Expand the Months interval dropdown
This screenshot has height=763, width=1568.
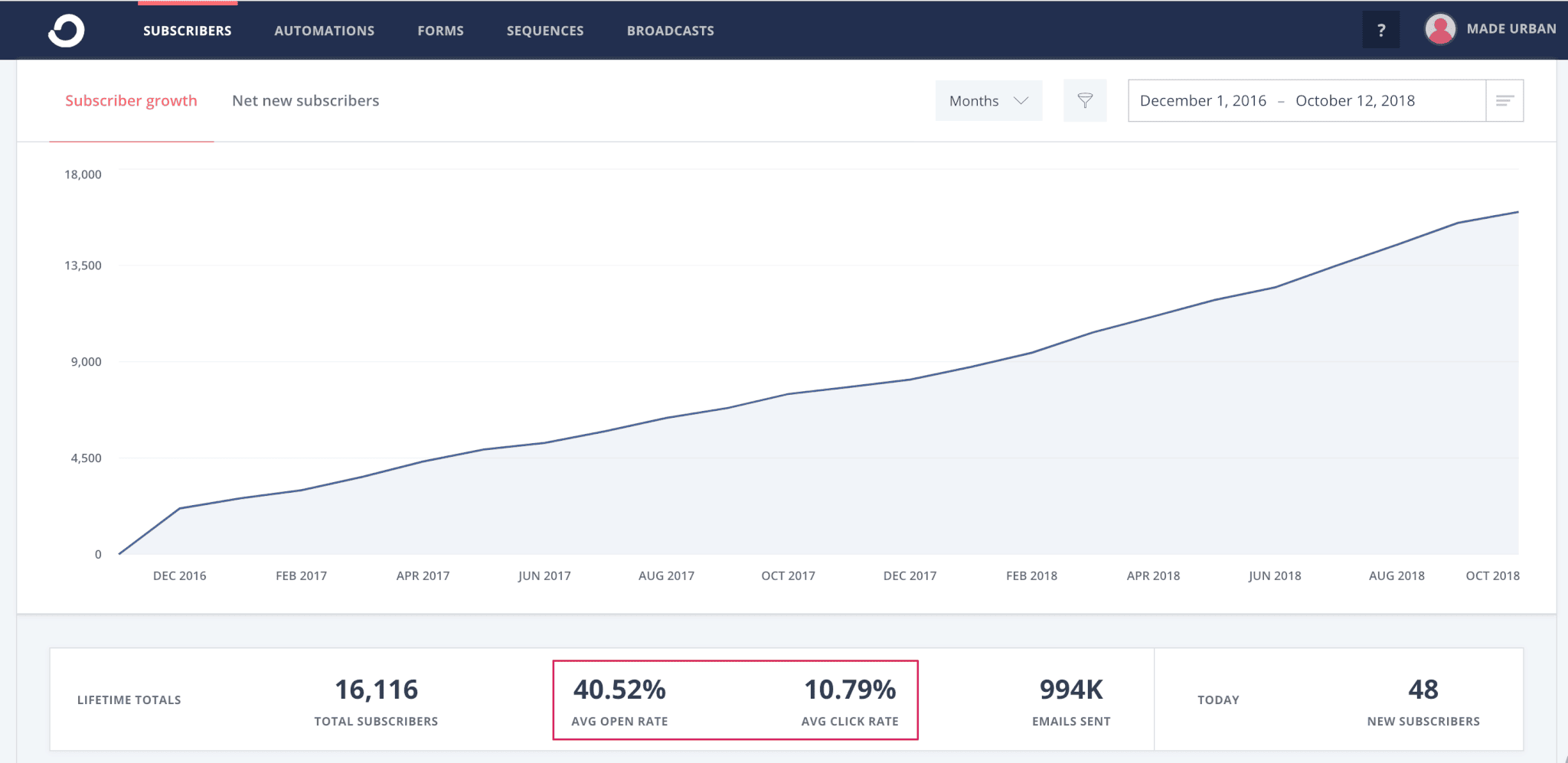(x=988, y=100)
